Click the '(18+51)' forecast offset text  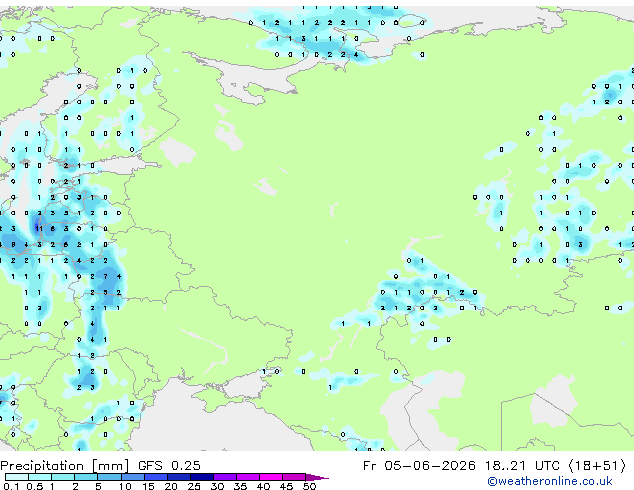click(597, 466)
